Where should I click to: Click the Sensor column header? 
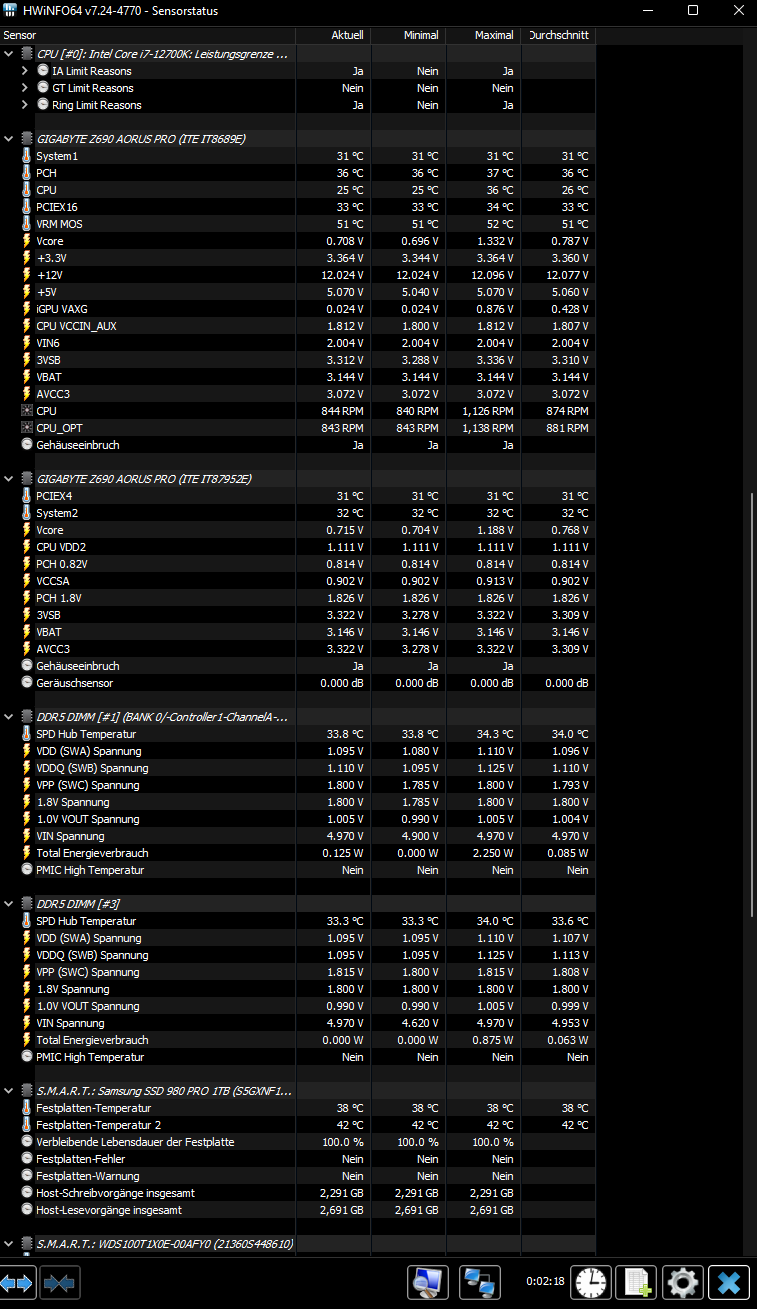(148, 35)
